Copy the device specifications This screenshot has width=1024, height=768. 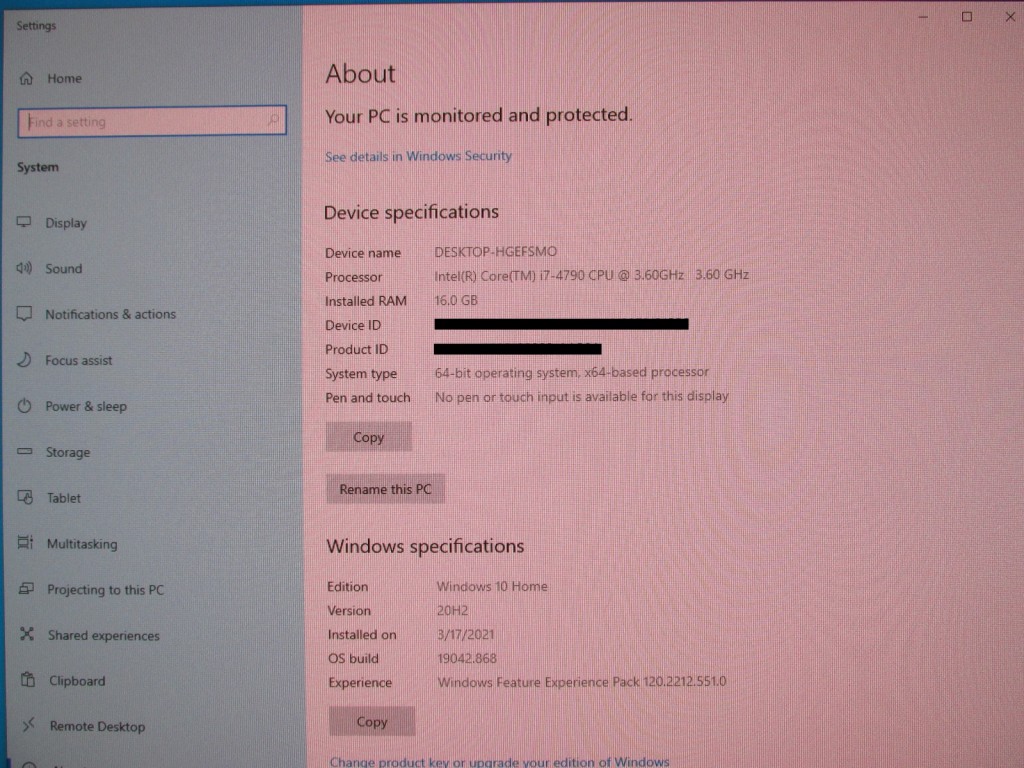click(x=369, y=437)
